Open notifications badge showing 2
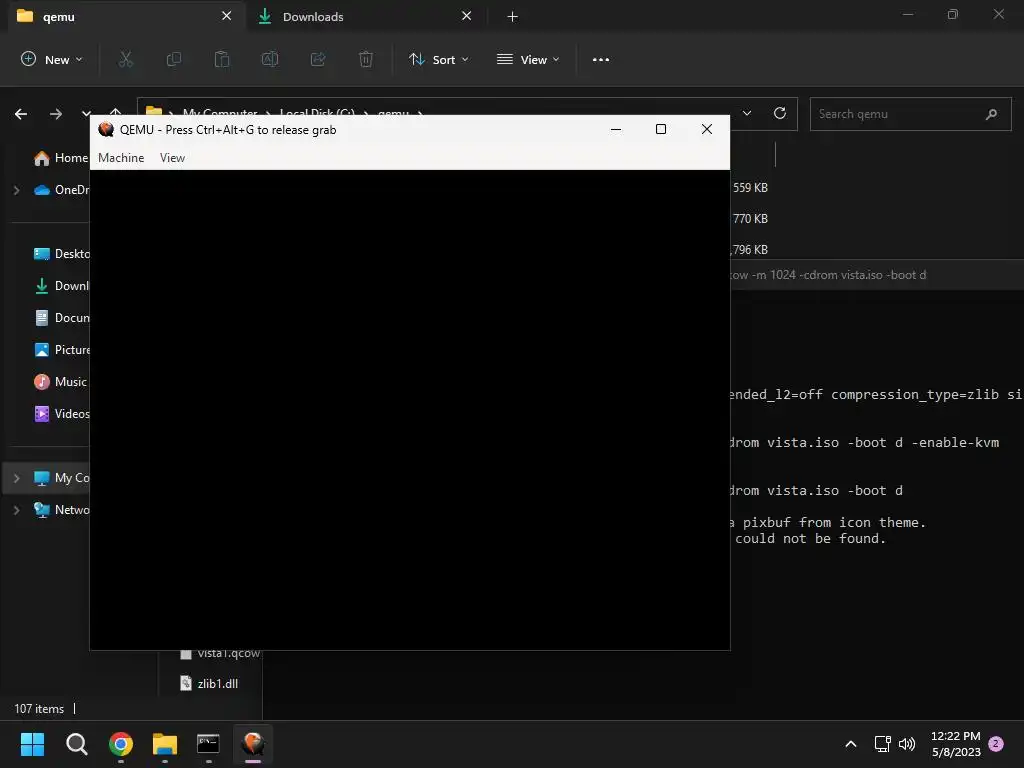Viewport: 1024px width, 768px height. point(996,744)
